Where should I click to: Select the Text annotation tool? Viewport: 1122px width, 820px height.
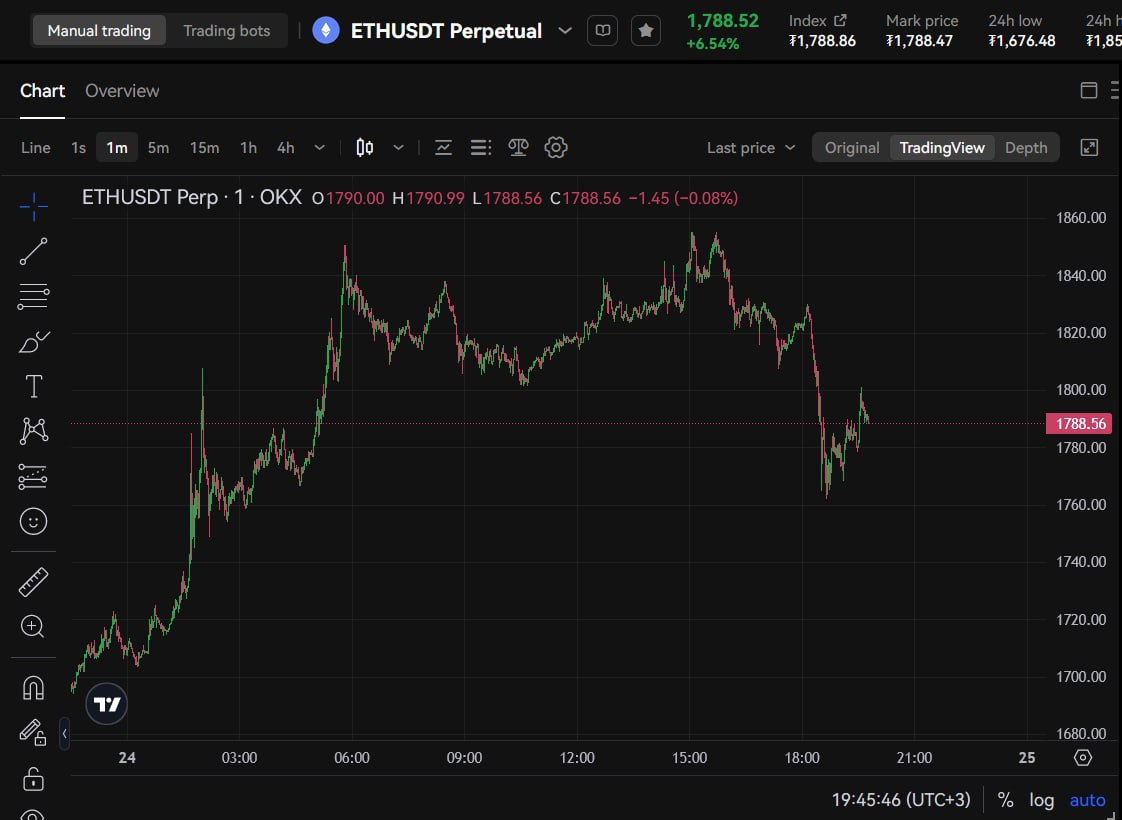pyautogui.click(x=33, y=386)
